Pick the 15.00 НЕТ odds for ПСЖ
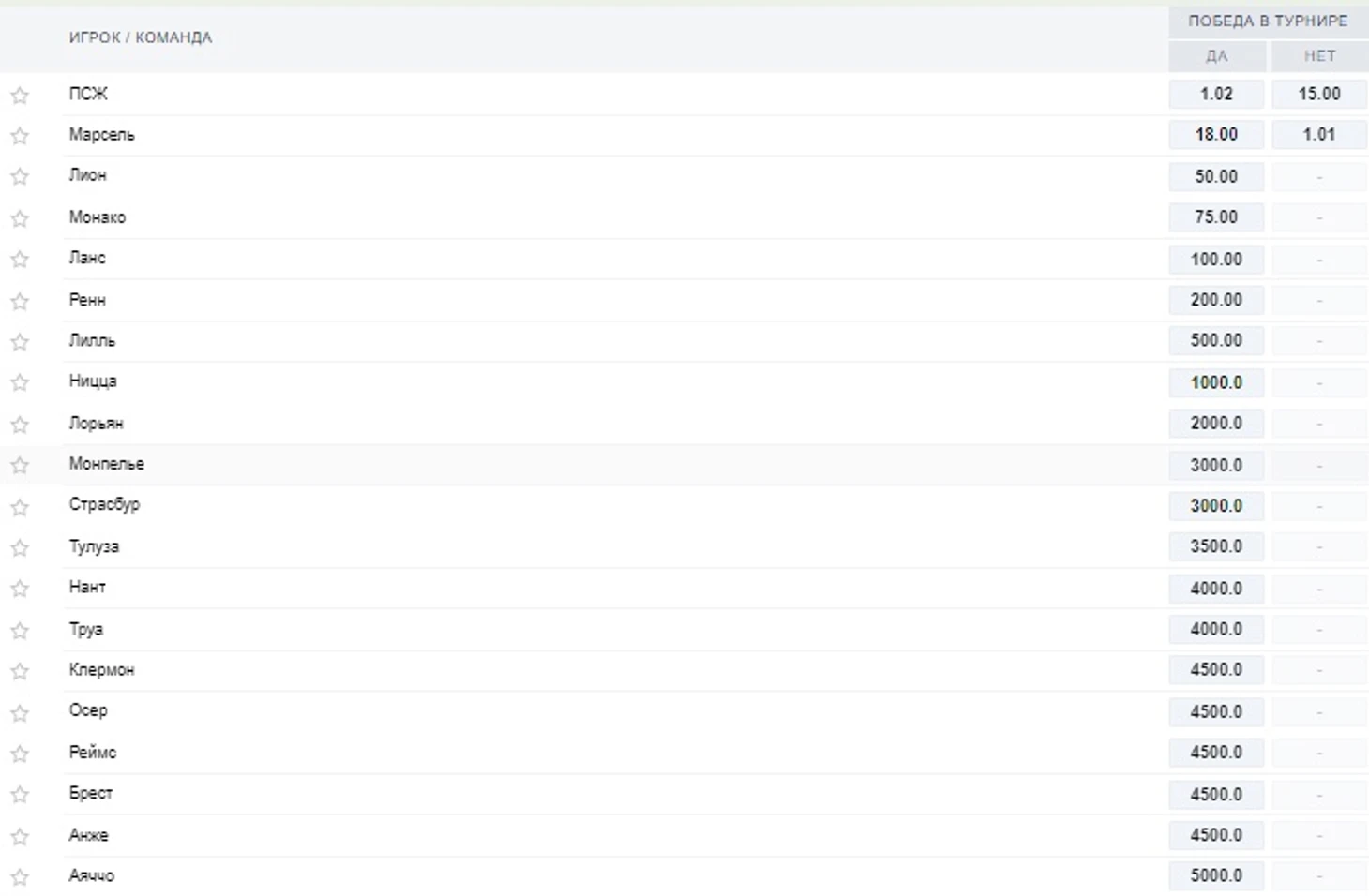Screen dimensions: 1369x896 [x=1319, y=94]
